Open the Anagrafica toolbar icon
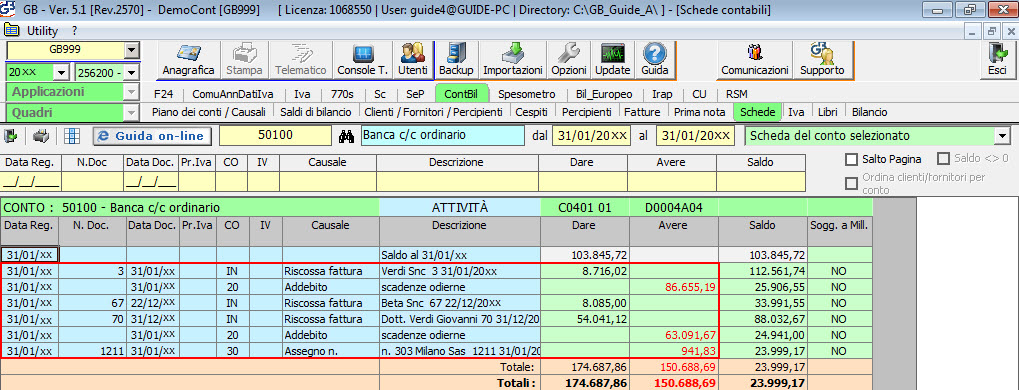This screenshot has width=1019, height=390. coord(188,59)
